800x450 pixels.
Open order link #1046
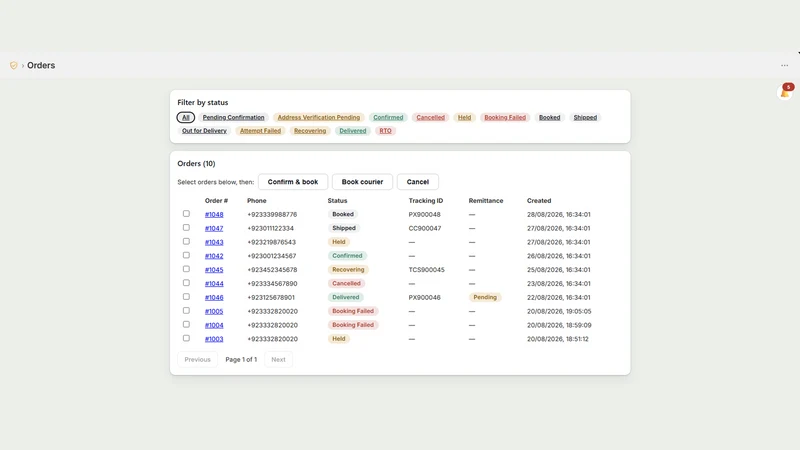[x=214, y=297]
